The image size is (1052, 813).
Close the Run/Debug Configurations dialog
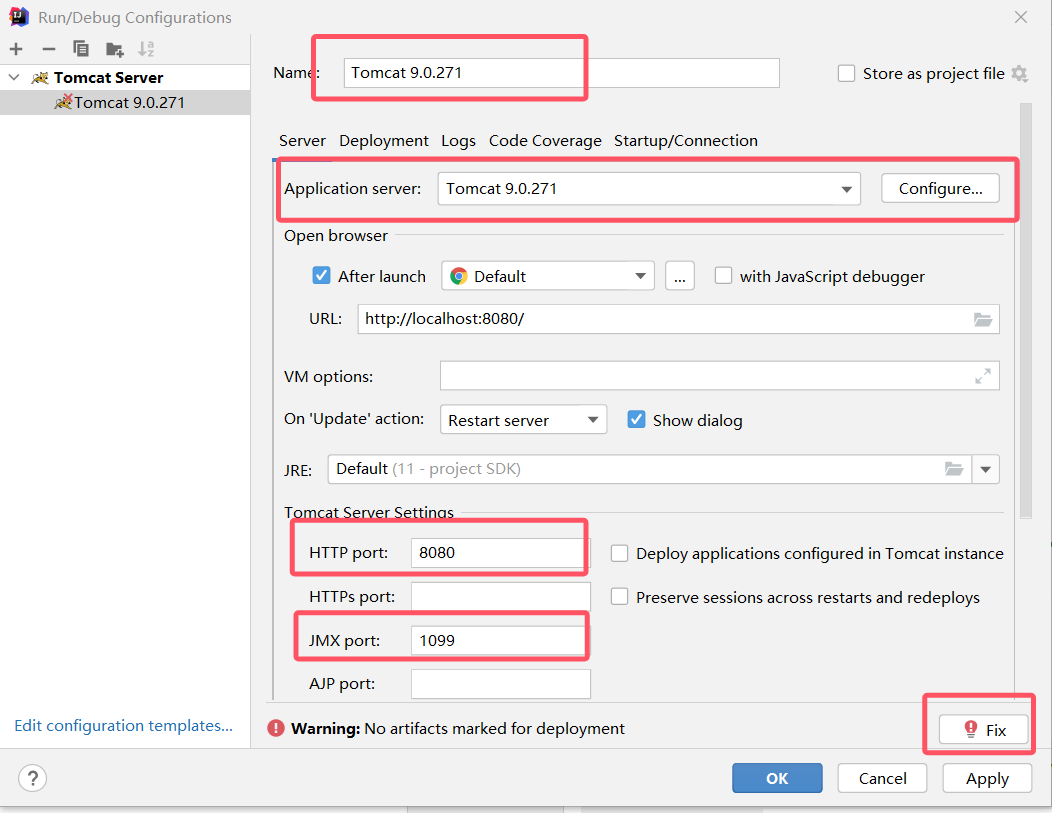coord(1020,17)
